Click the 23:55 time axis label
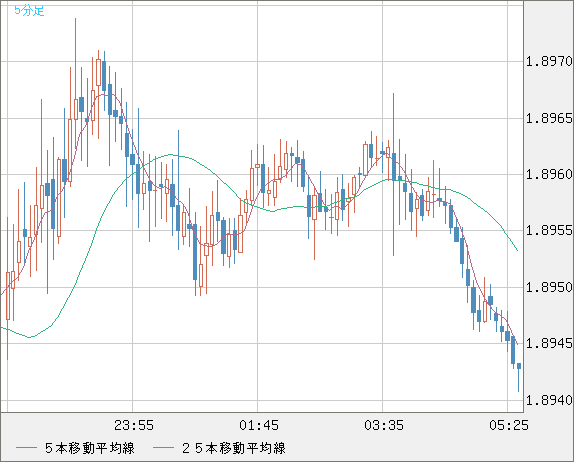574x462 pixels. pyautogui.click(x=134, y=425)
